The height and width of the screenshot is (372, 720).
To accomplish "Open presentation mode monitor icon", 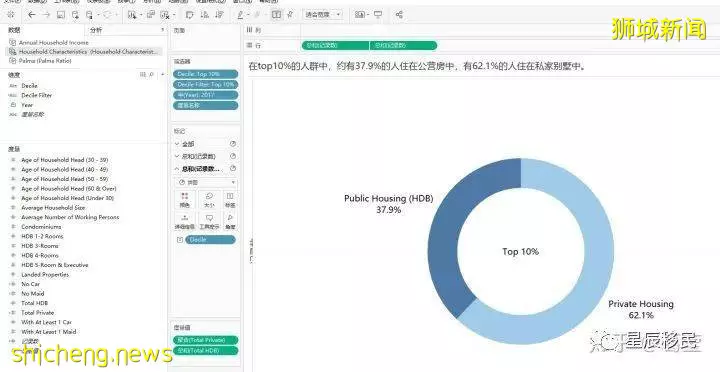I will tap(378, 15).
